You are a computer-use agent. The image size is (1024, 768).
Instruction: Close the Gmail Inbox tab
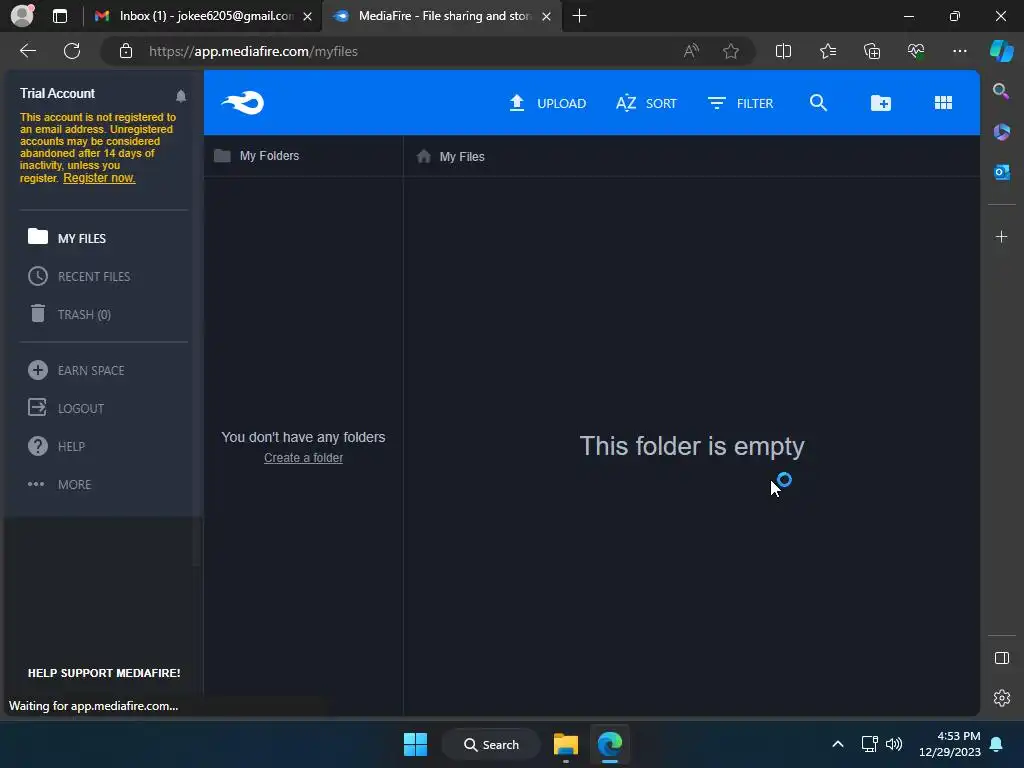[307, 16]
